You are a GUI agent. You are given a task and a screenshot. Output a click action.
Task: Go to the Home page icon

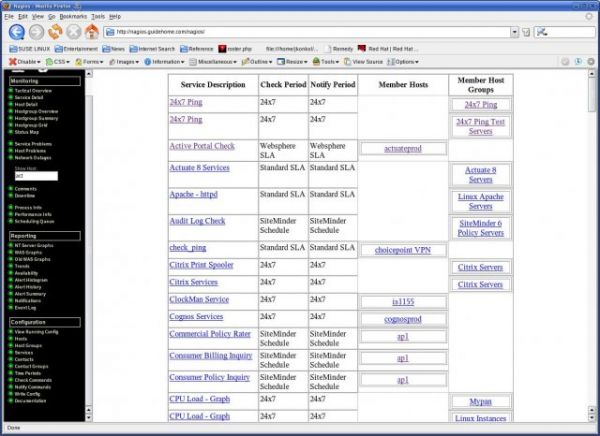[91, 32]
